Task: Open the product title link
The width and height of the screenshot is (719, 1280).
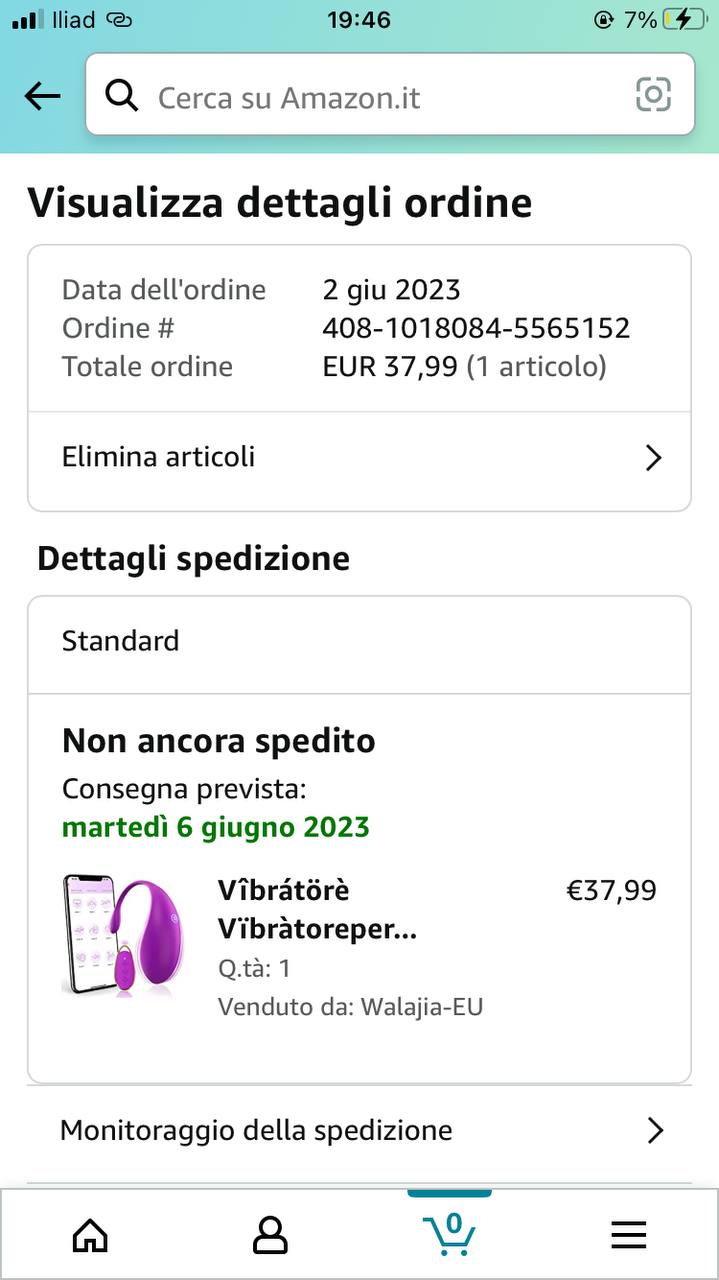Action: (x=317, y=910)
